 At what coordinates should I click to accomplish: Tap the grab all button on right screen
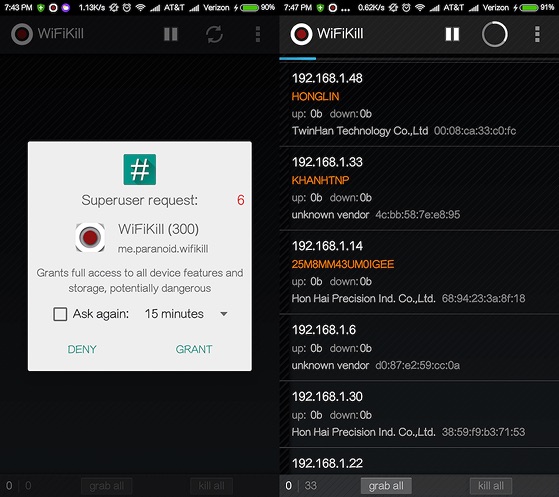click(386, 486)
